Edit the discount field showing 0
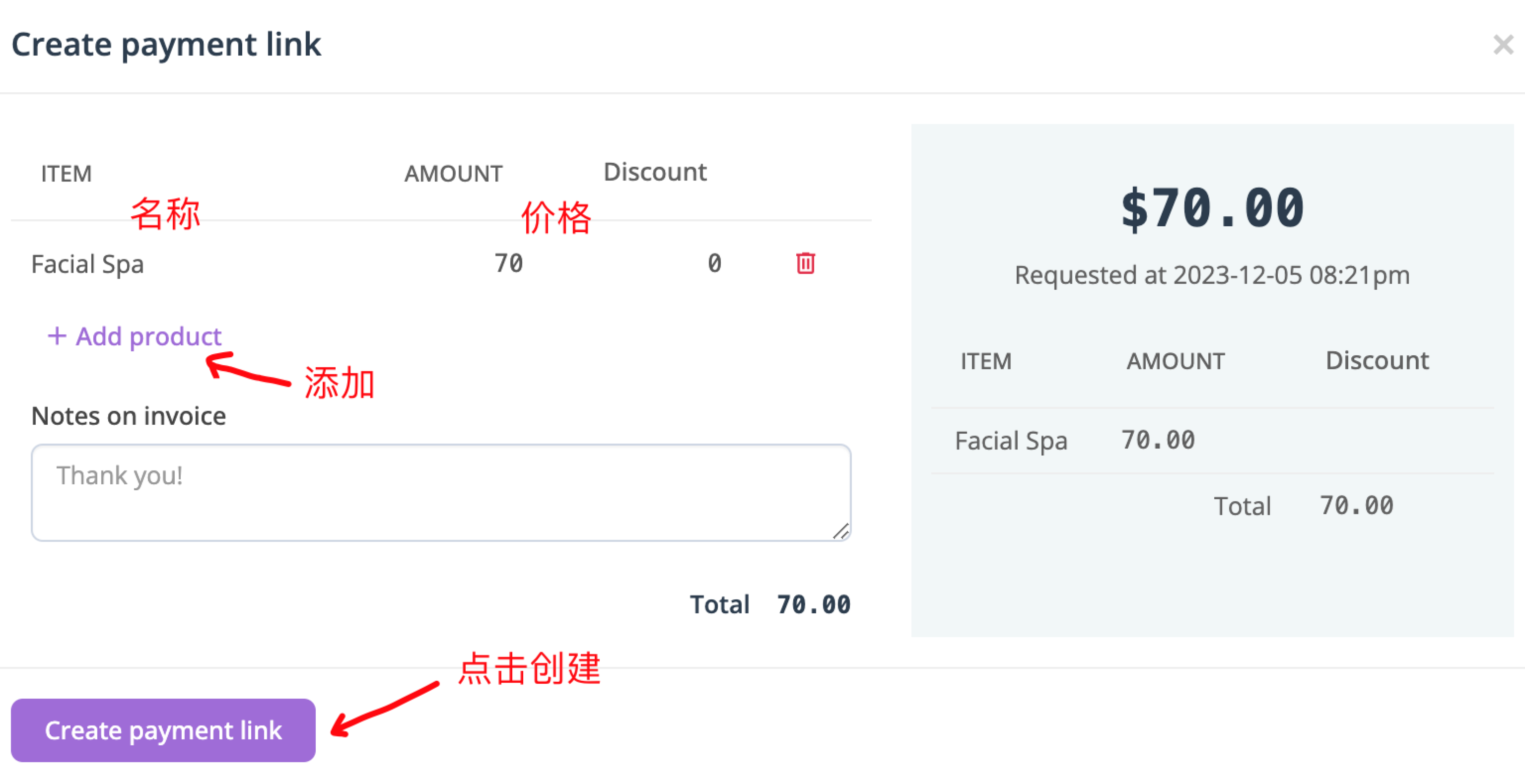The width and height of the screenshot is (1525, 784). (714, 264)
